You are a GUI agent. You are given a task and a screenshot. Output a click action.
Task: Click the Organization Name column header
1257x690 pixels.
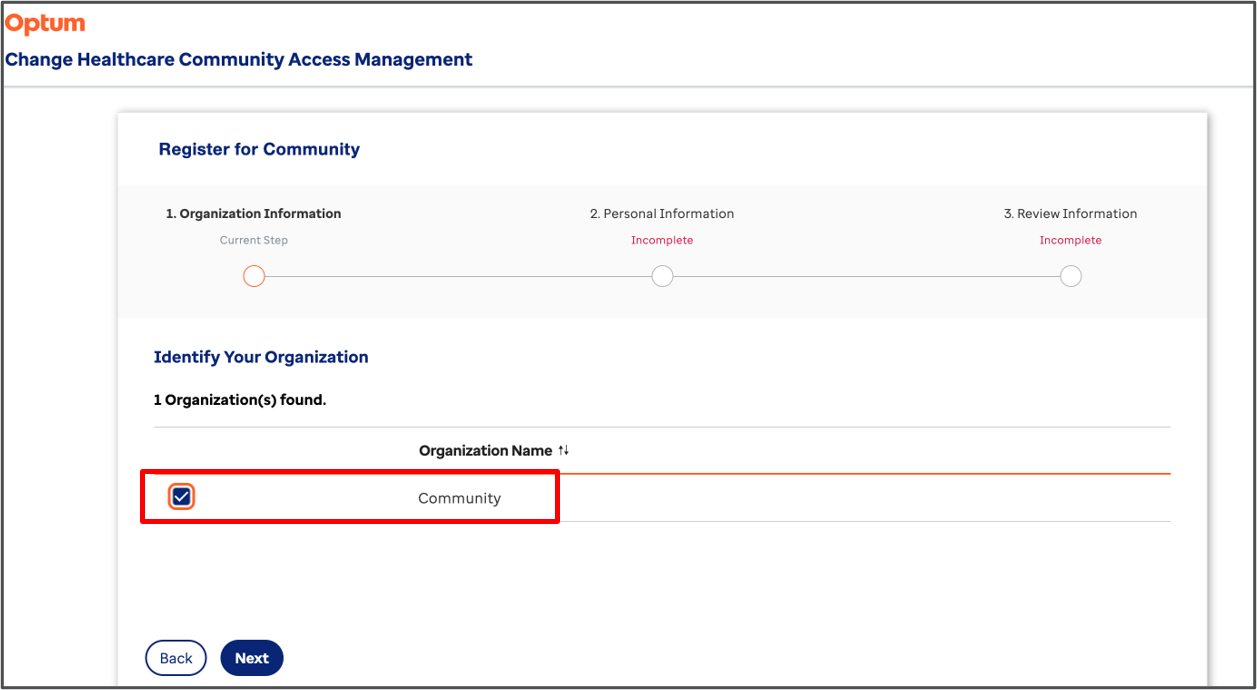(485, 450)
